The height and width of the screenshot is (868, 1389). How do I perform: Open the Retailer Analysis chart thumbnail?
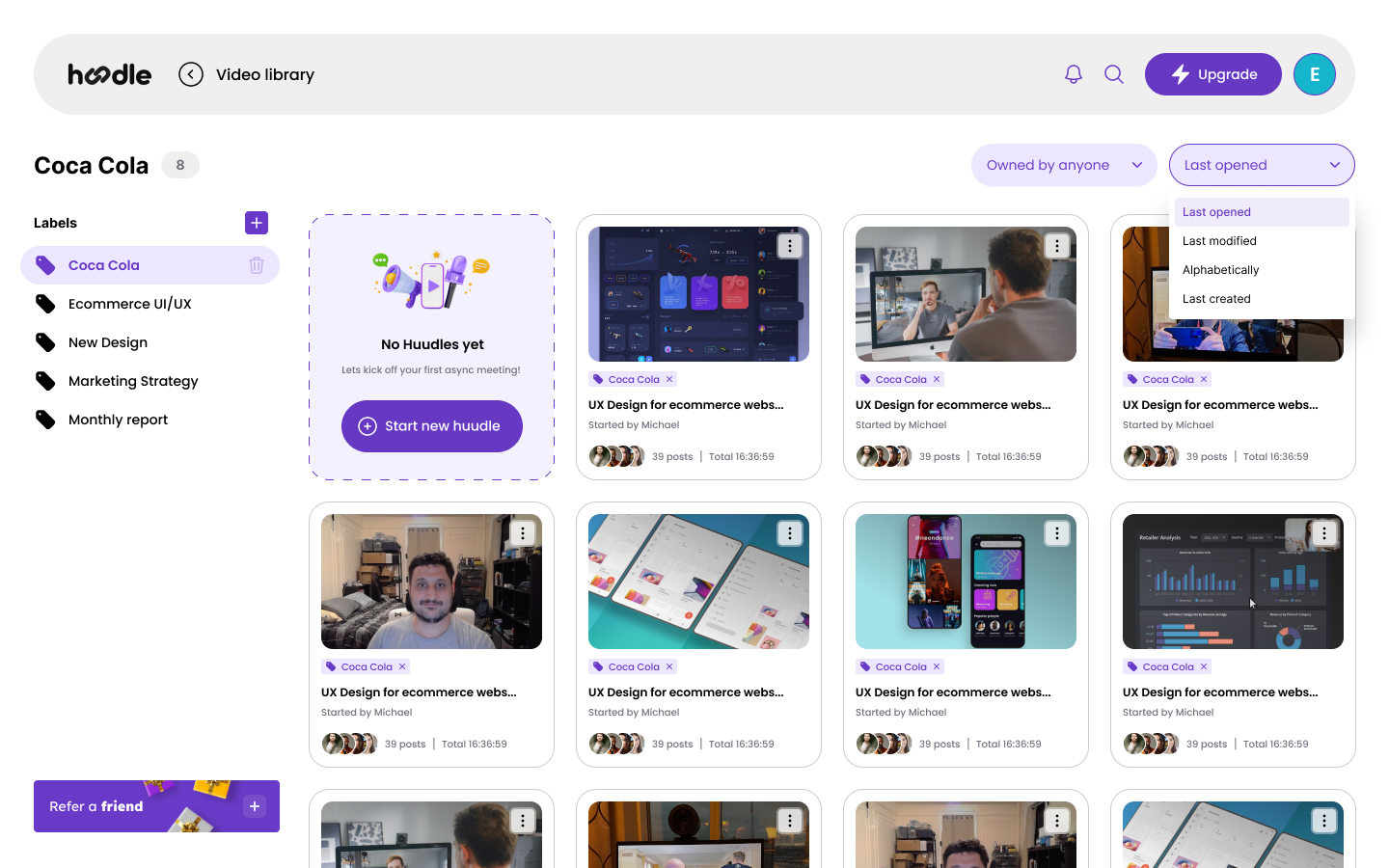click(x=1233, y=582)
